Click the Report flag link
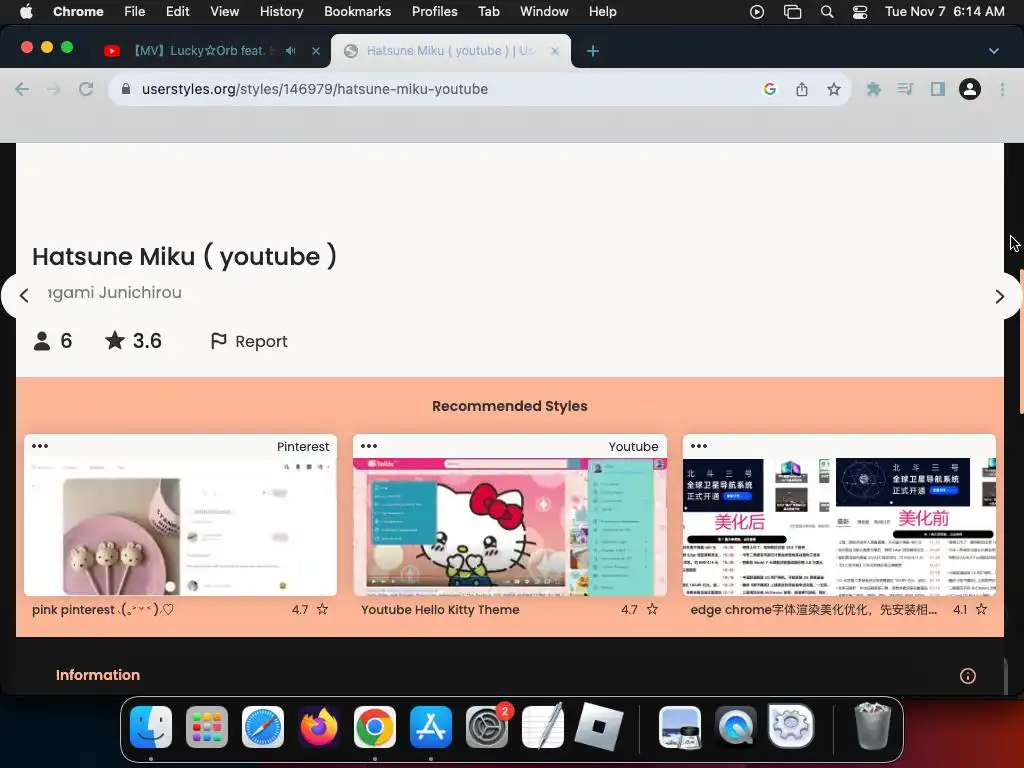This screenshot has height=768, width=1024. (249, 341)
